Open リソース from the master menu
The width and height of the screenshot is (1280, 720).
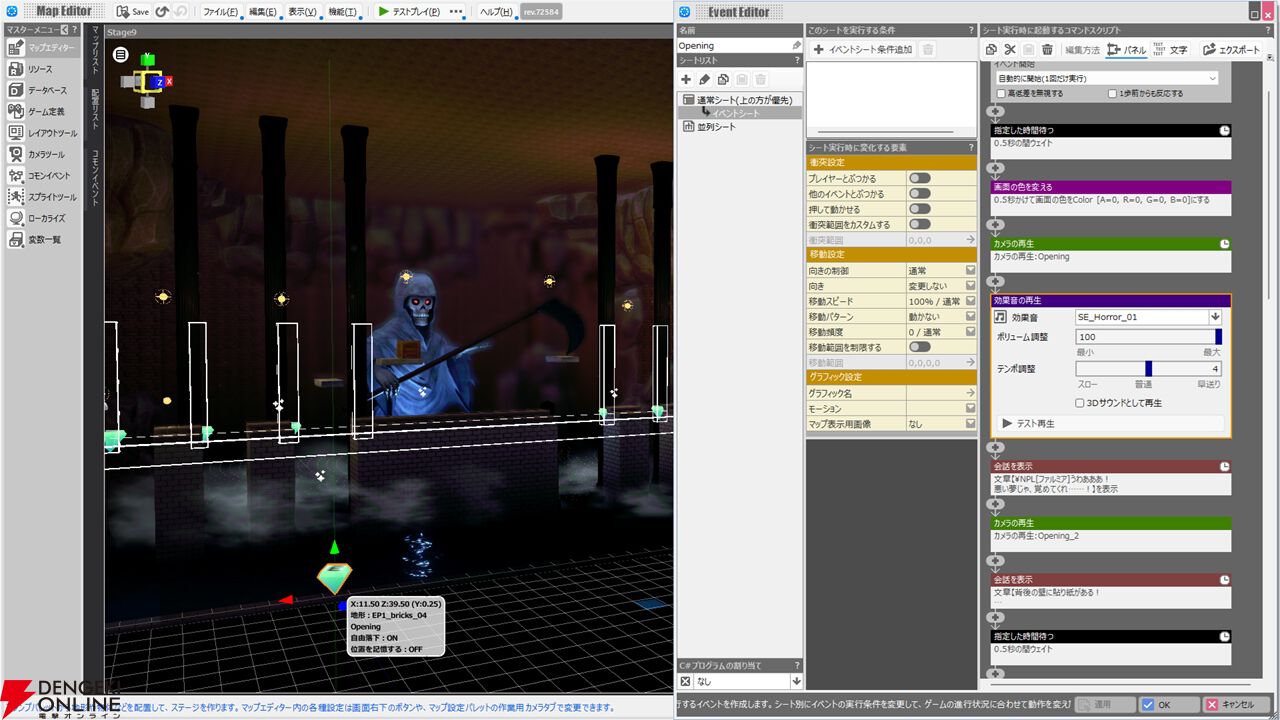[x=40, y=69]
